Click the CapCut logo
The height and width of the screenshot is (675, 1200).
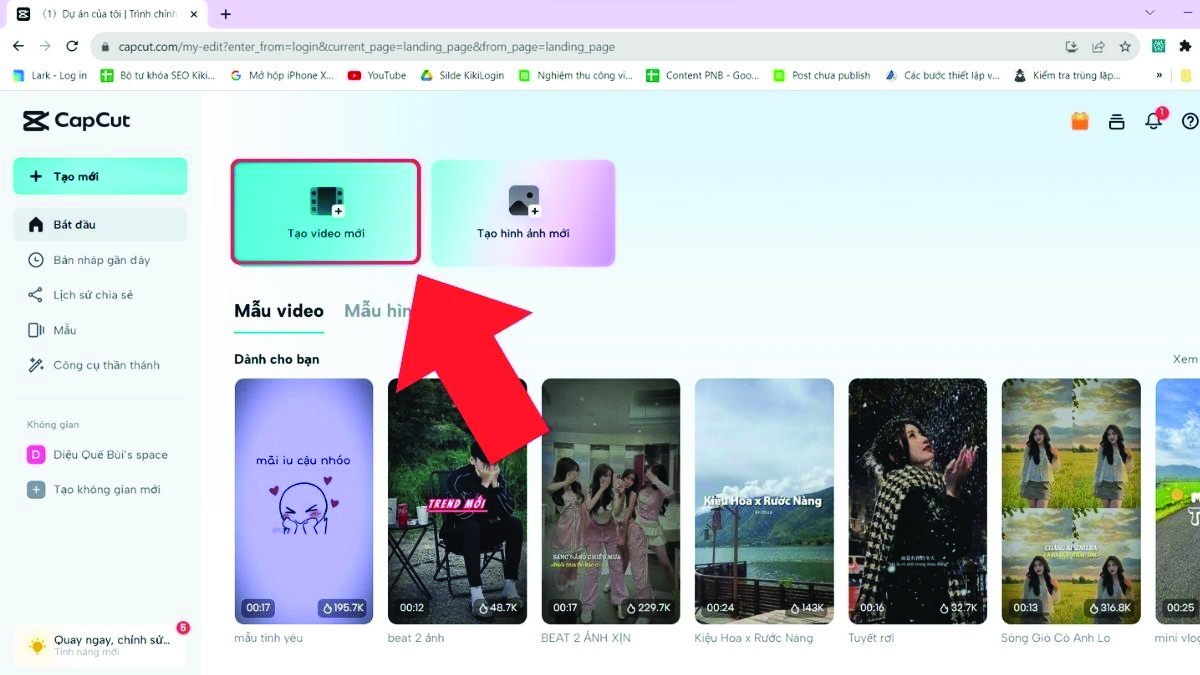point(77,121)
